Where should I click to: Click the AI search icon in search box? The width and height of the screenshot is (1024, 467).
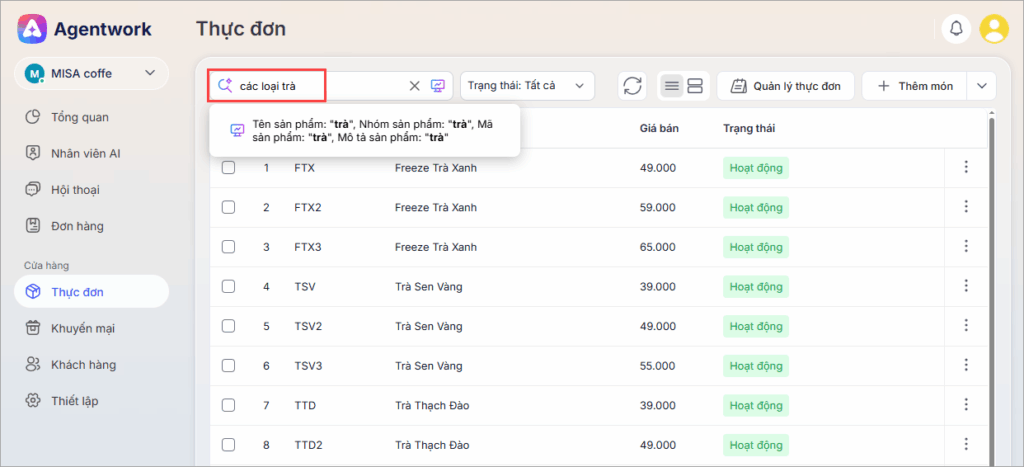(437, 86)
